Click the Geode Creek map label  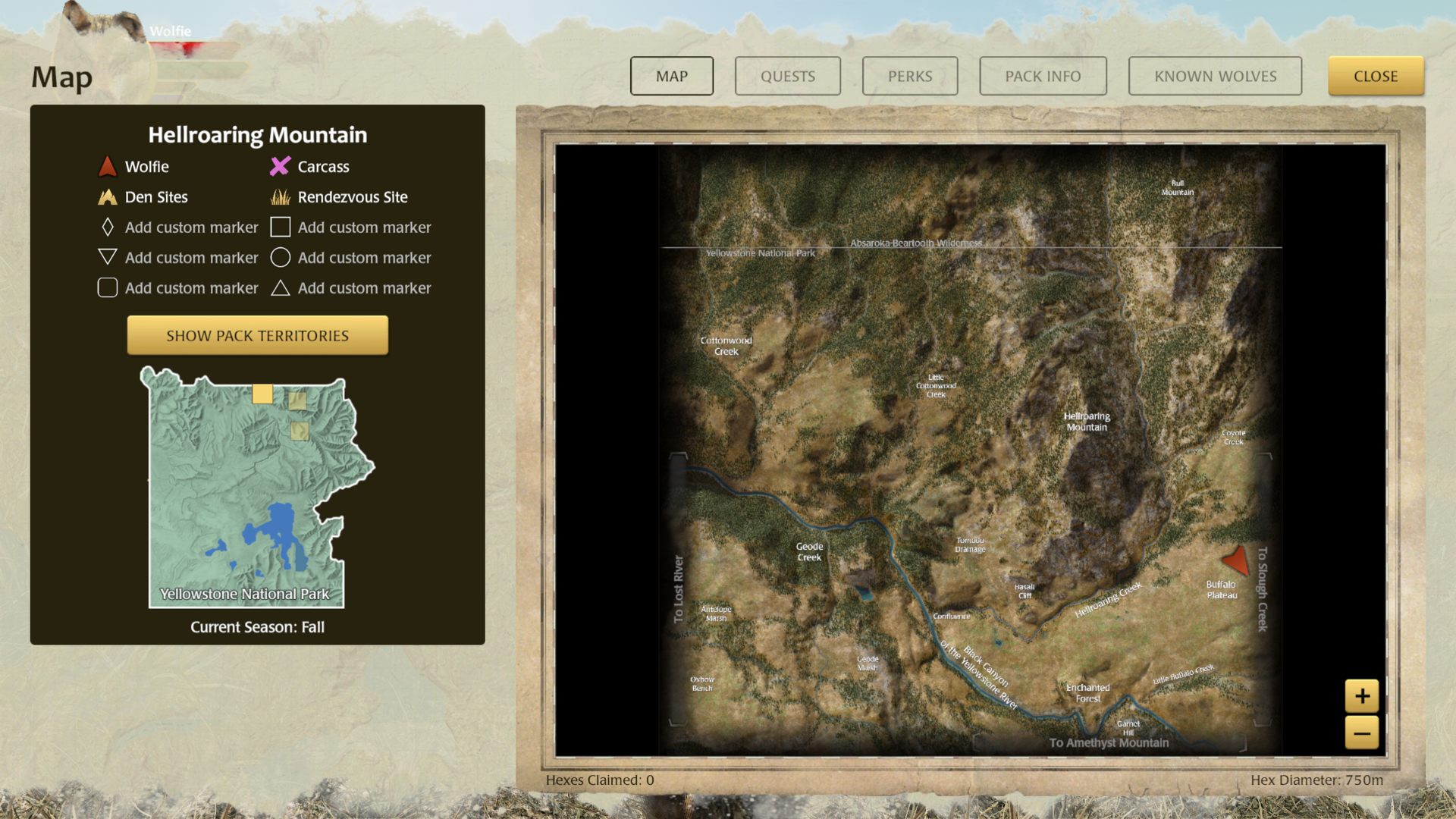tap(809, 552)
